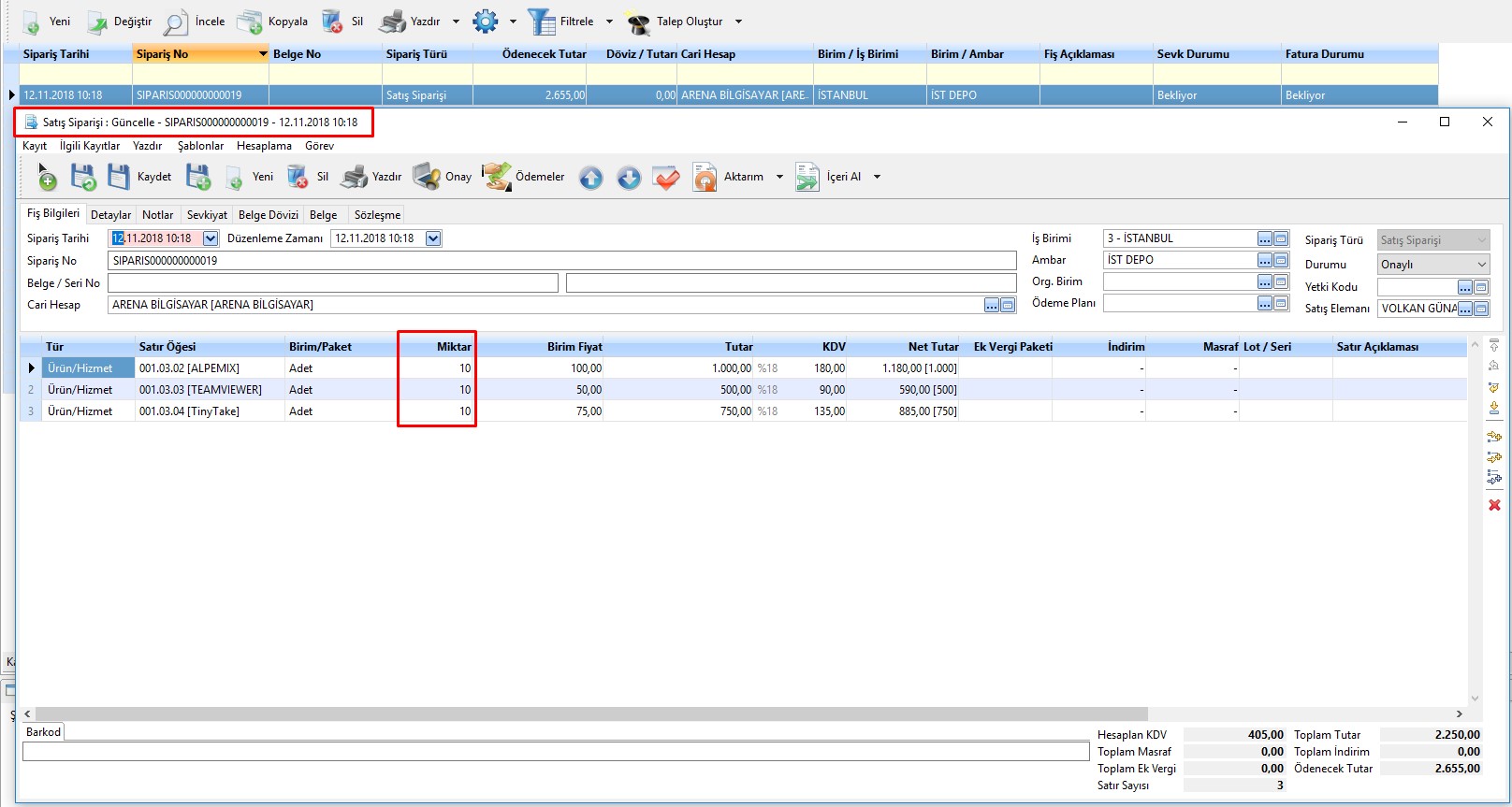Click the blue up arrow icon
The image size is (1512, 807).
click(x=591, y=178)
